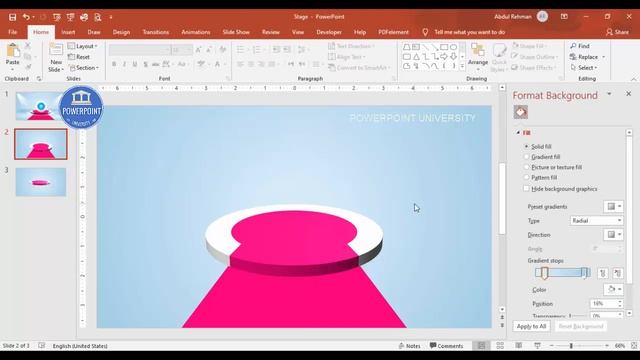Select slide 1 thumbnail
The image size is (640, 360).
tap(40, 106)
